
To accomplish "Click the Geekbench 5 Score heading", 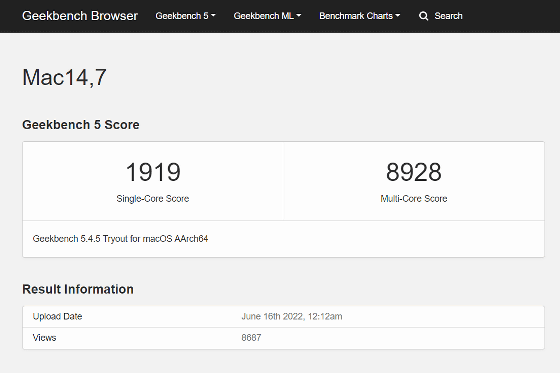I will pyautogui.click(x=81, y=125).
